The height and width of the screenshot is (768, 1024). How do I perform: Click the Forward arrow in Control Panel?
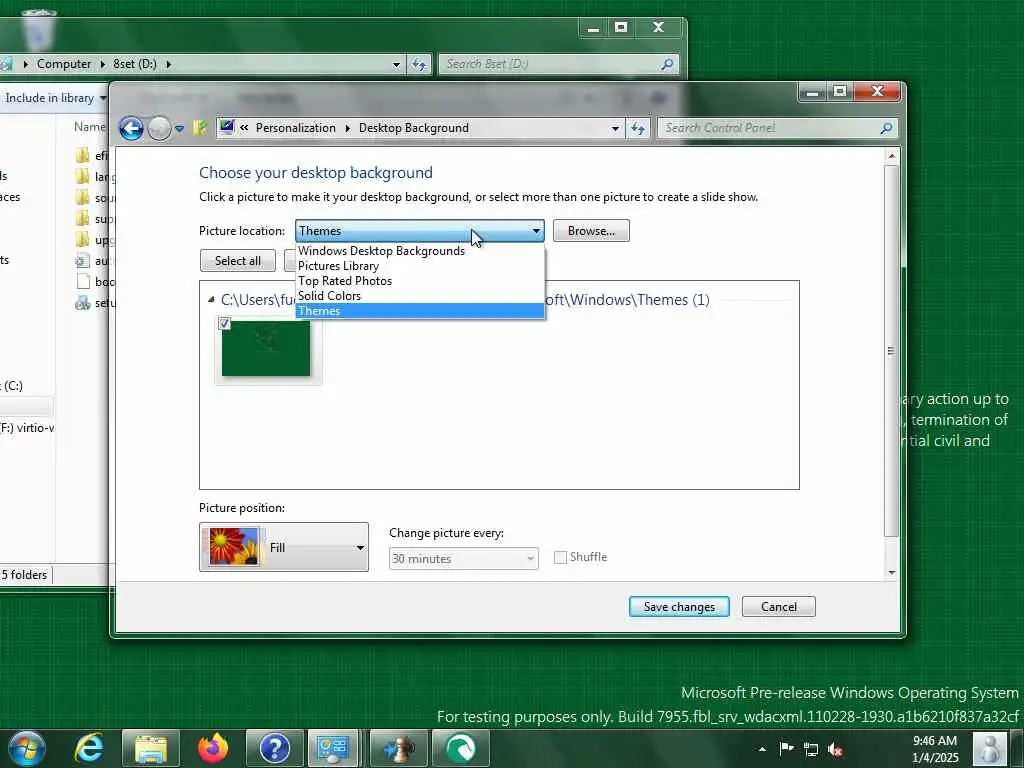pos(159,128)
